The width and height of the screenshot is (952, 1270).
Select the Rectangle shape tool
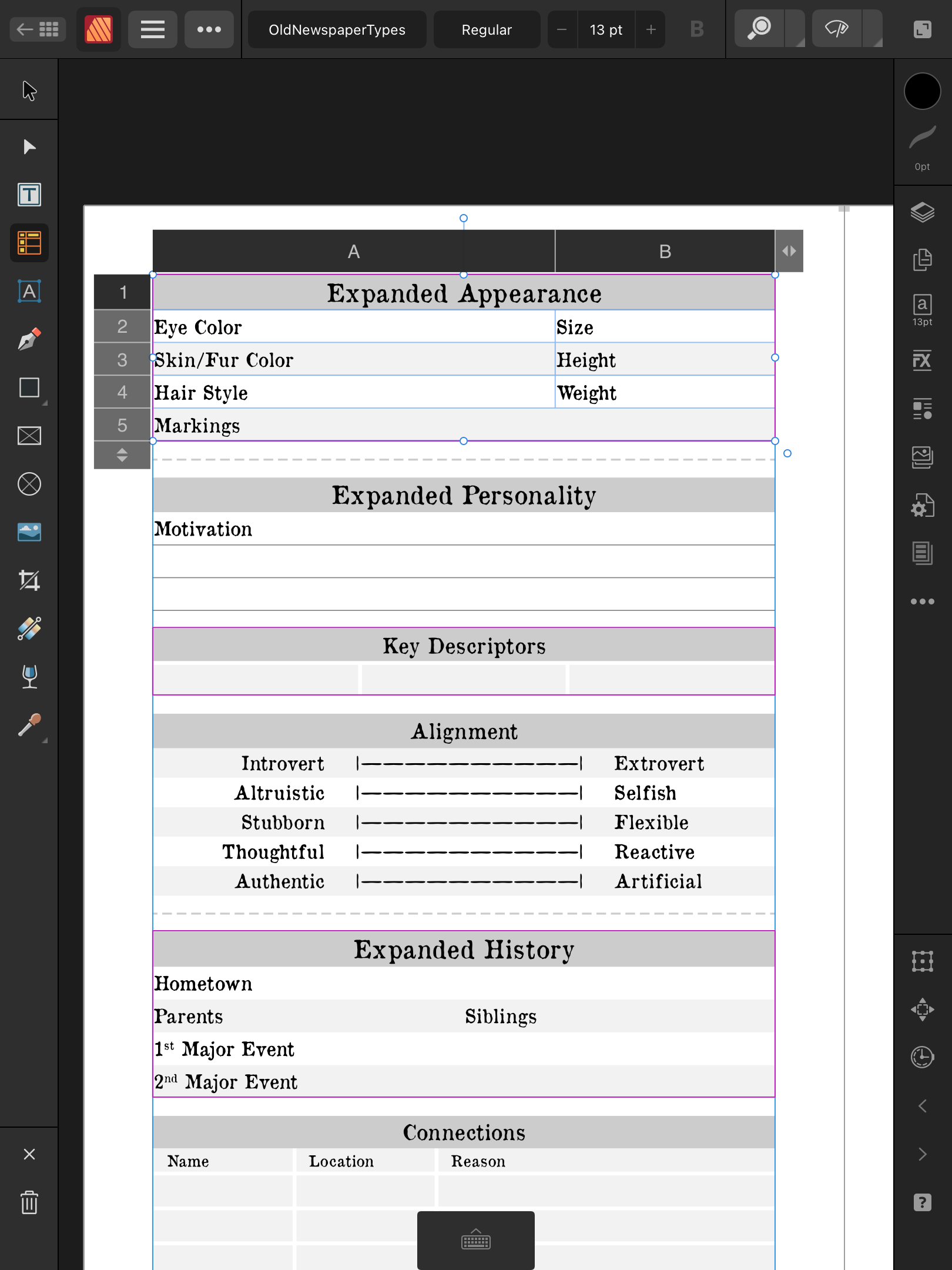pyautogui.click(x=29, y=387)
